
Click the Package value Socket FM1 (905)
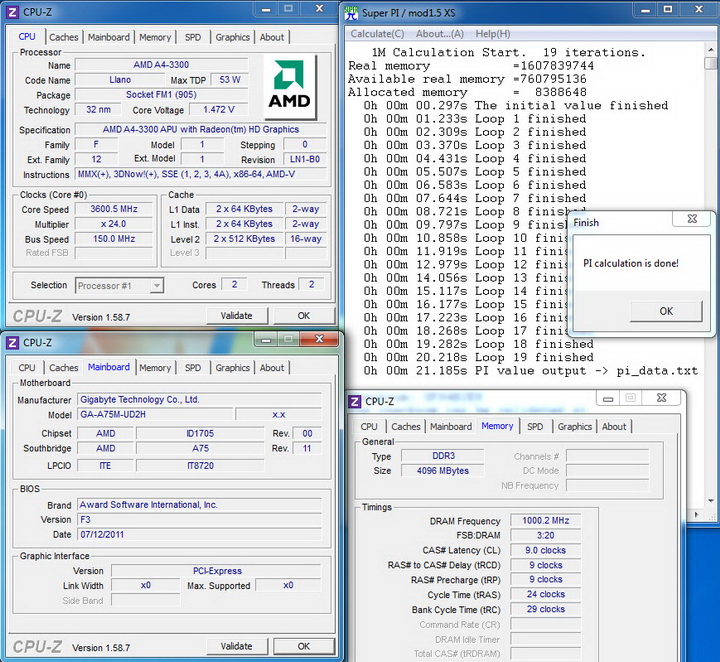[x=161, y=95]
